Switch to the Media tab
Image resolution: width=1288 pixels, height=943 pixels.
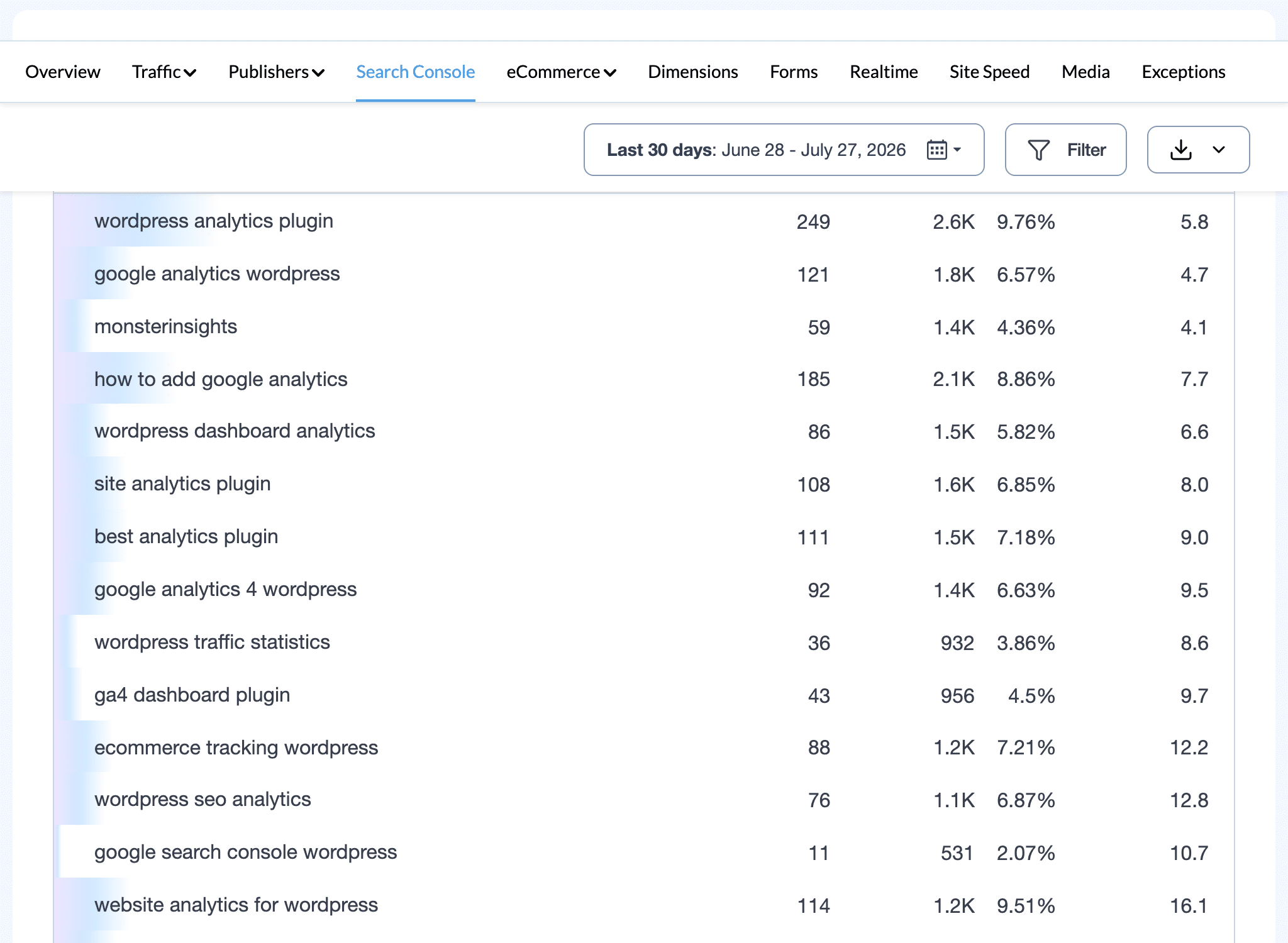pos(1085,72)
